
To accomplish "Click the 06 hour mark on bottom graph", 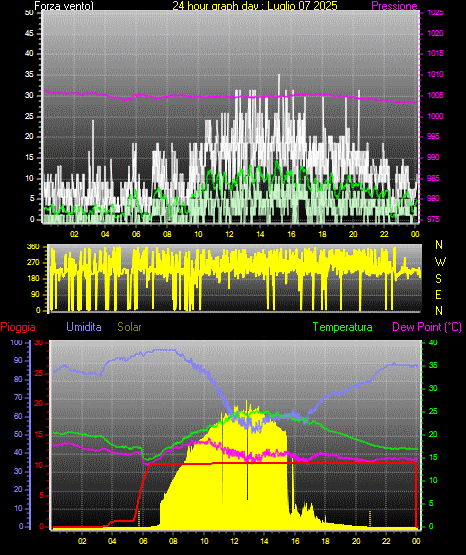I will point(143,541).
